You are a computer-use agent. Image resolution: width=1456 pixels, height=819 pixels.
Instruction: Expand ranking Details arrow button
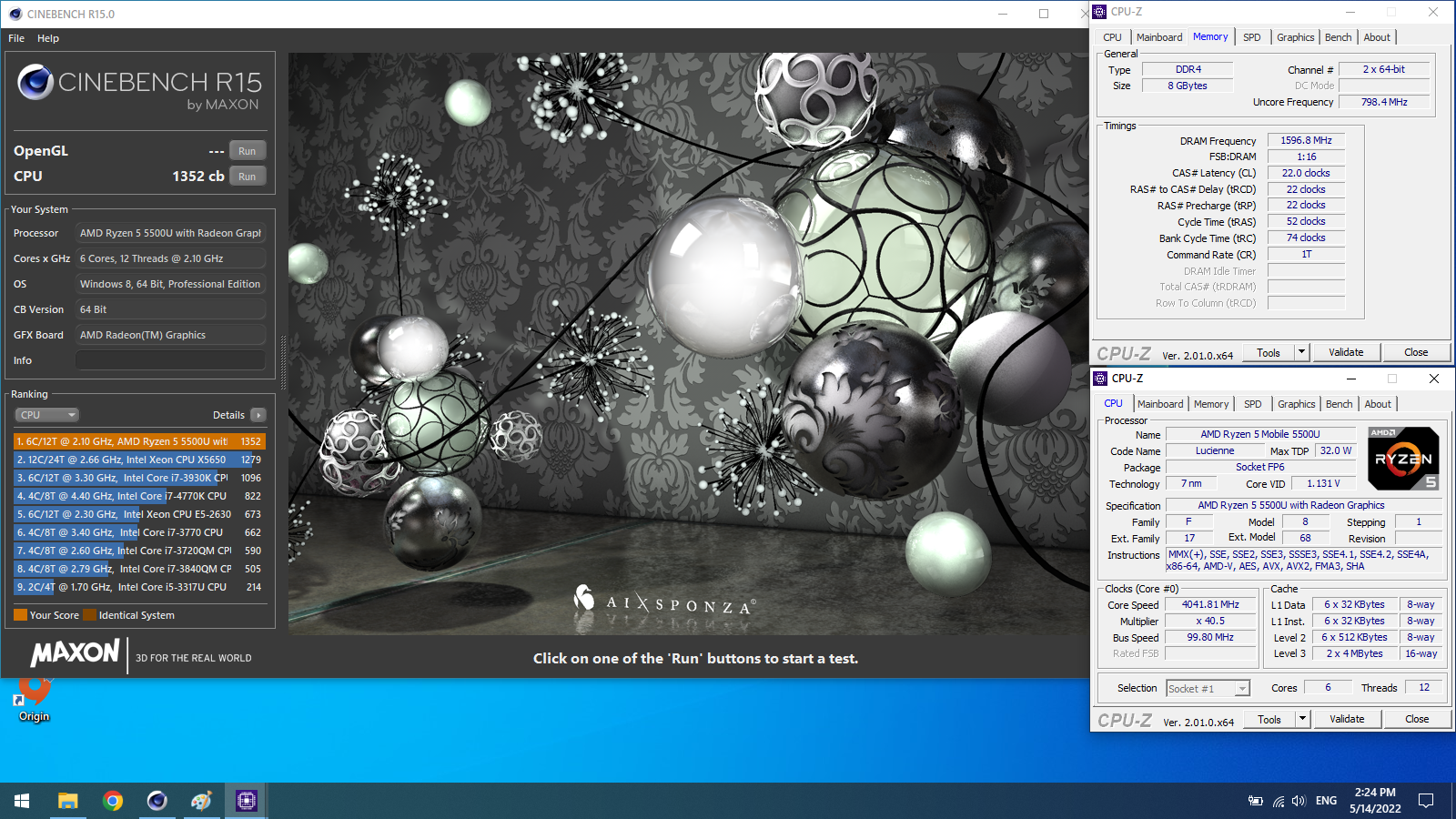(258, 415)
